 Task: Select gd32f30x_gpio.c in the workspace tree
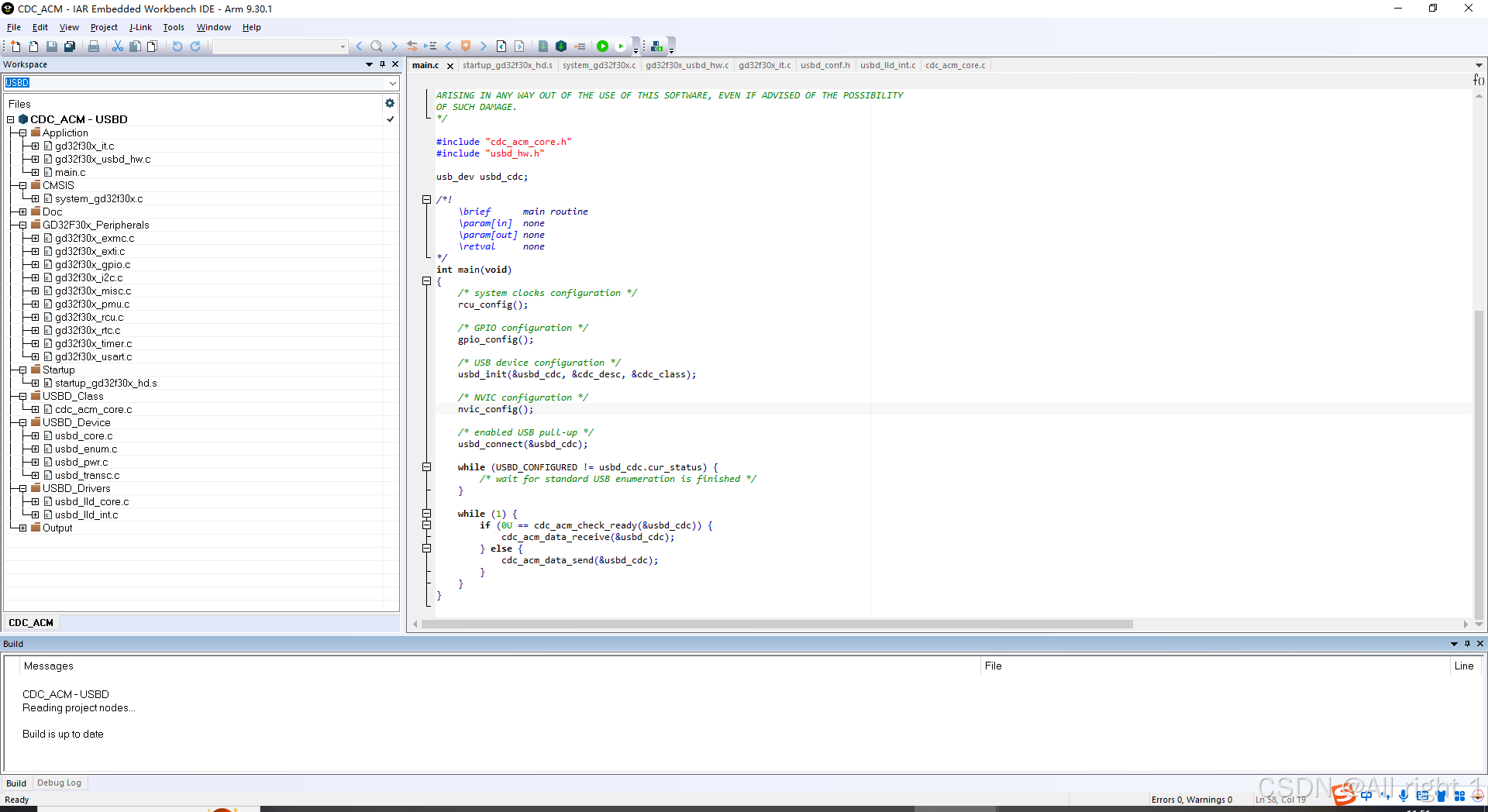pos(92,264)
